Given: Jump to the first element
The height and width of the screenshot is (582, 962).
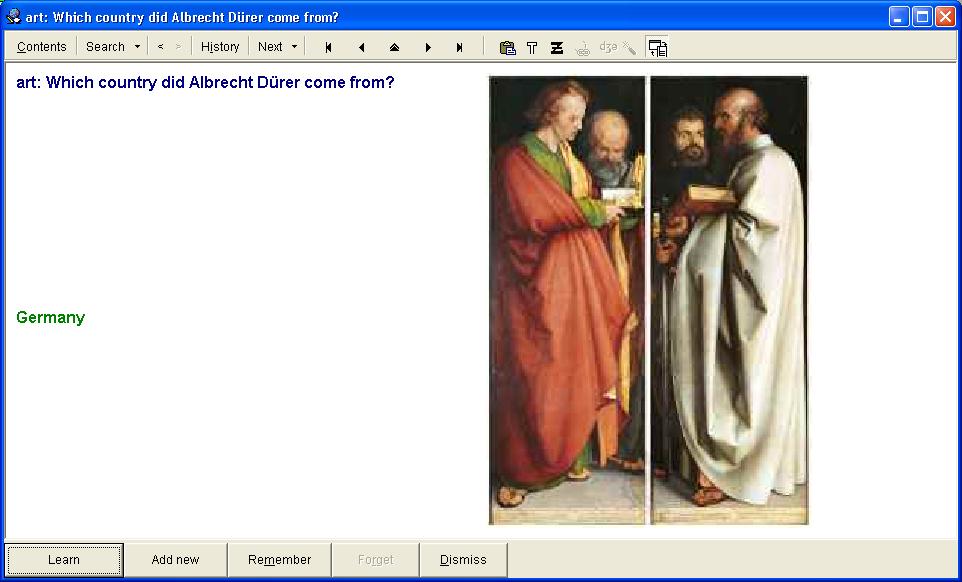Looking at the screenshot, I should [x=328, y=47].
